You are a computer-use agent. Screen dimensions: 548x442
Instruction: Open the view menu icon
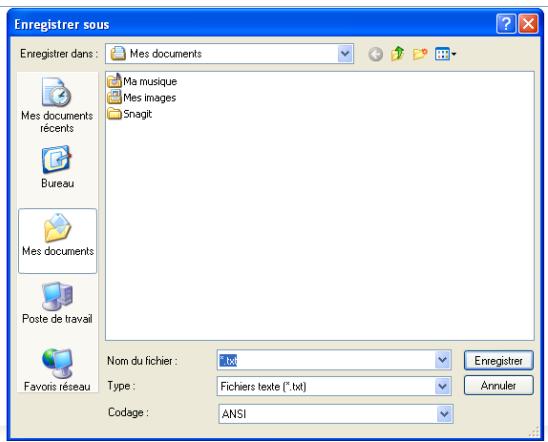pos(445,54)
